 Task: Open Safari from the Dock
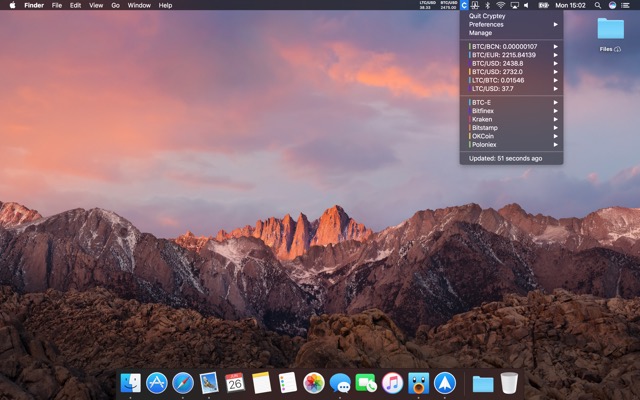pyautogui.click(x=182, y=383)
